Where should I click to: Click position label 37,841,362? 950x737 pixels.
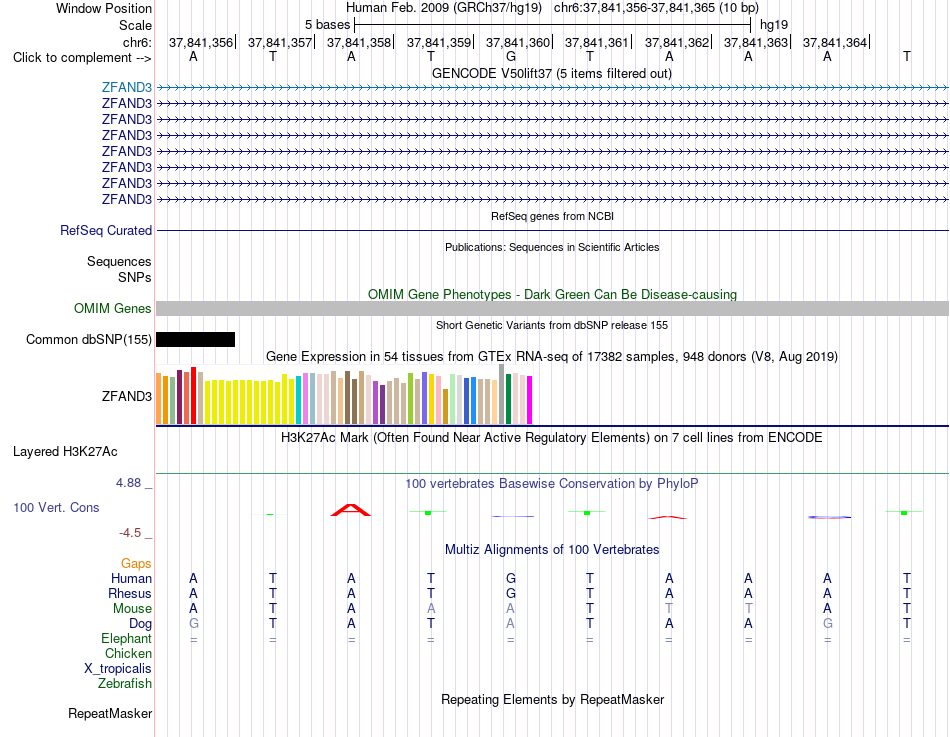coord(677,42)
